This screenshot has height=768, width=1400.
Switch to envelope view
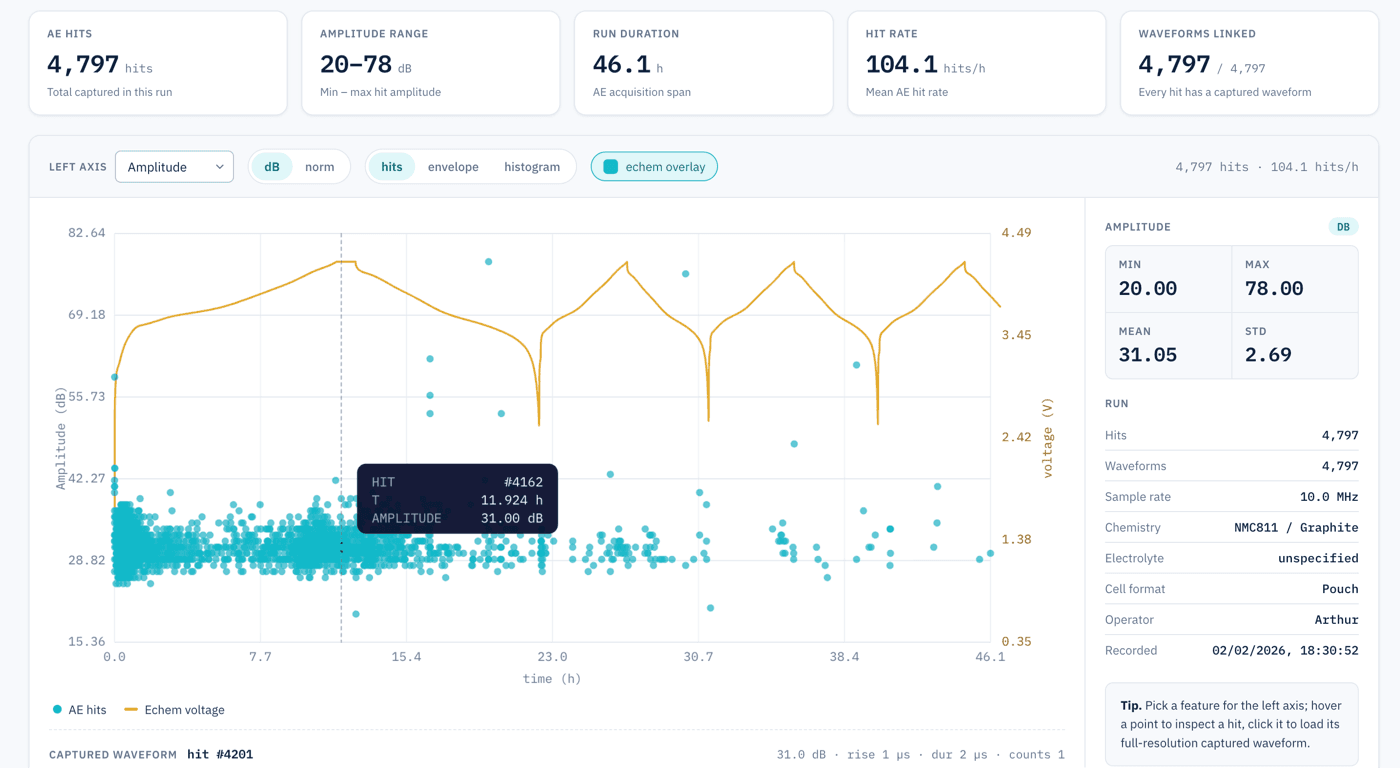453,167
